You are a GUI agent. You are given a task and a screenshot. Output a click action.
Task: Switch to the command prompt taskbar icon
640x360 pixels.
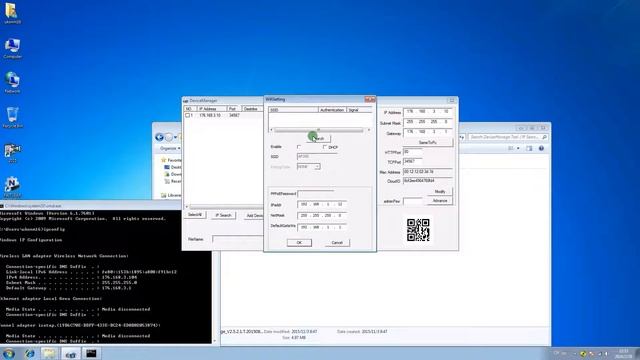(x=91, y=353)
